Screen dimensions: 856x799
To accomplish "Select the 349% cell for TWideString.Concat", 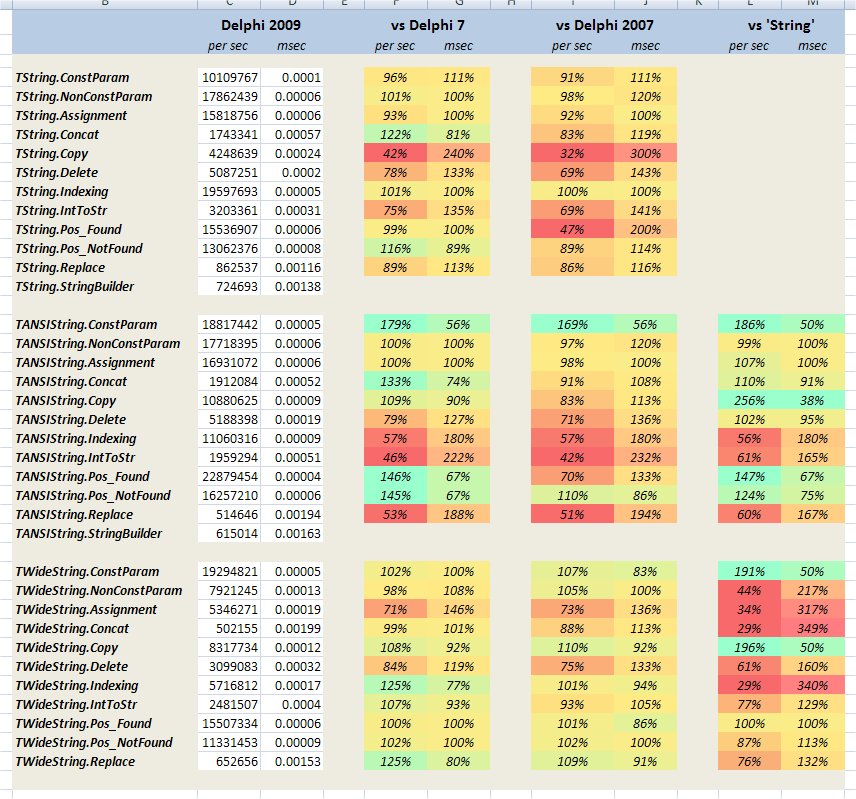I will point(813,628).
